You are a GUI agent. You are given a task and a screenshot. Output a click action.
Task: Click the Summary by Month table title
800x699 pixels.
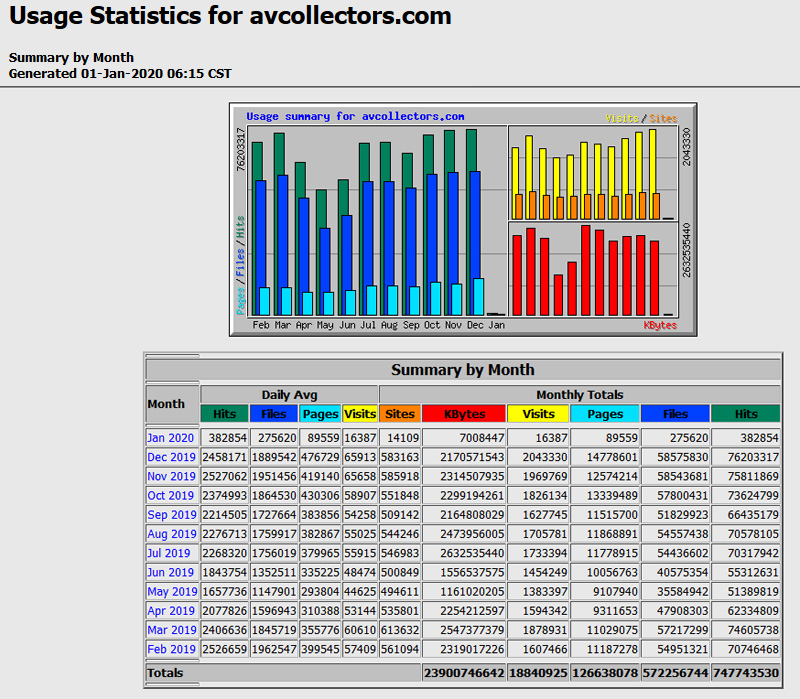point(463,369)
